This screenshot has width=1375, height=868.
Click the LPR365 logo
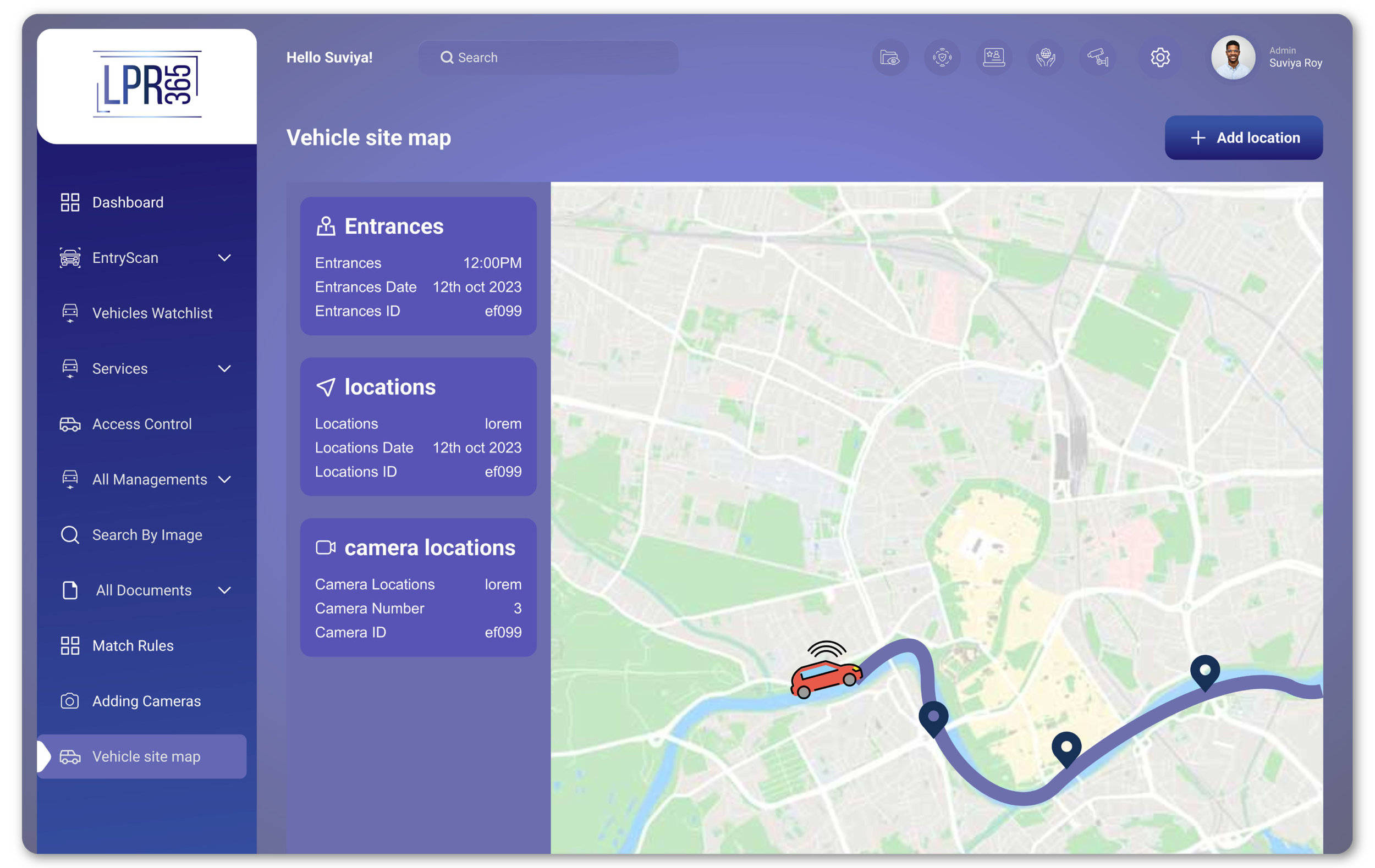point(147,85)
